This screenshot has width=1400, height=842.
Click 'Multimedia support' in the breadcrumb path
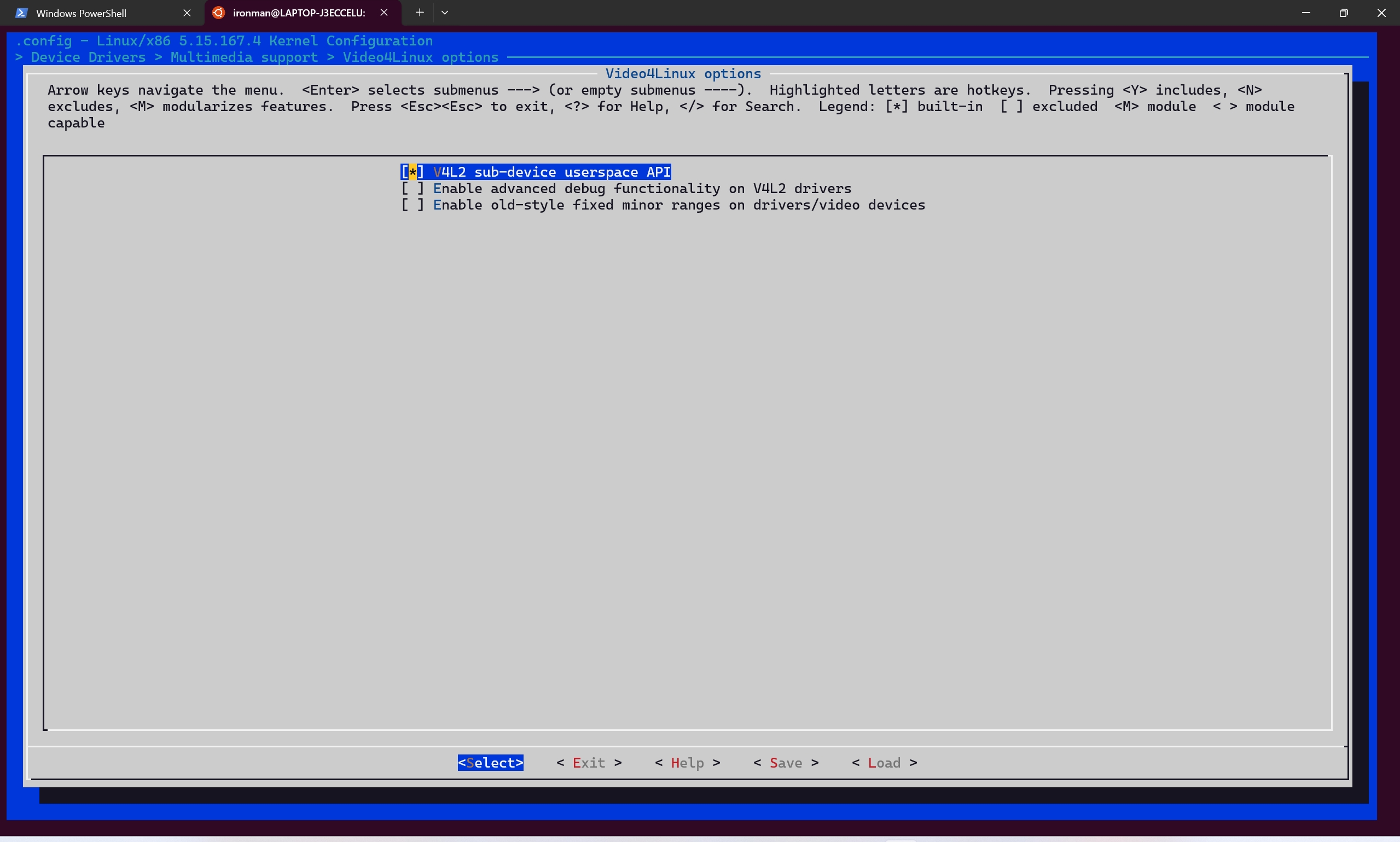coord(244,57)
